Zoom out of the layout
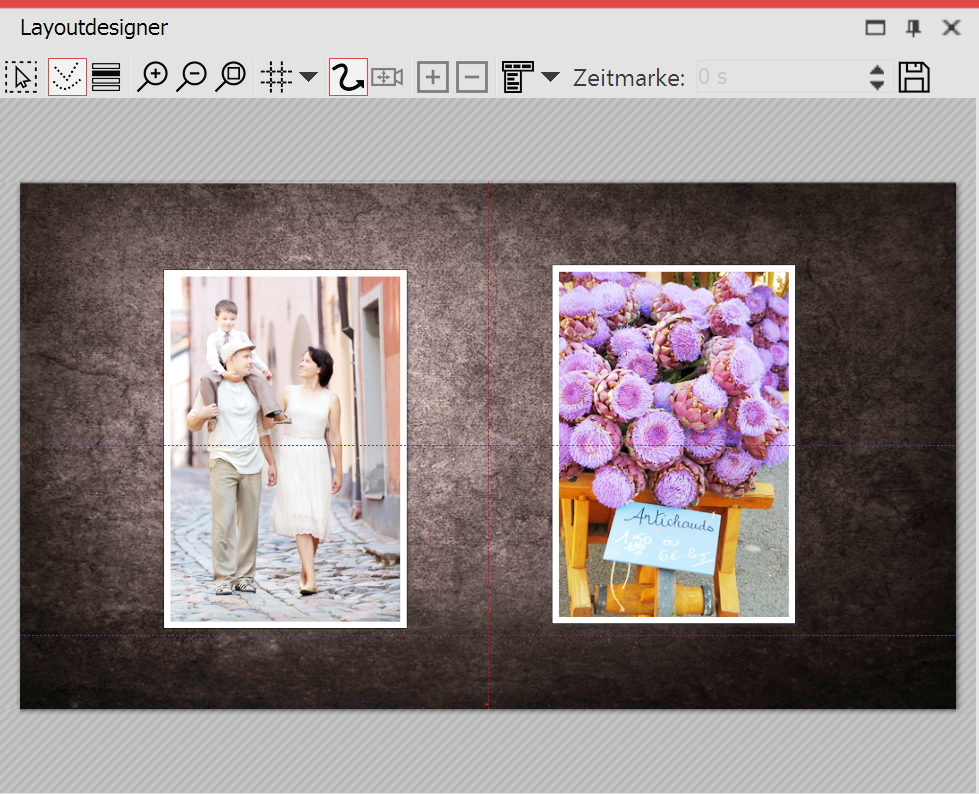The width and height of the screenshot is (979, 794). coord(192,76)
